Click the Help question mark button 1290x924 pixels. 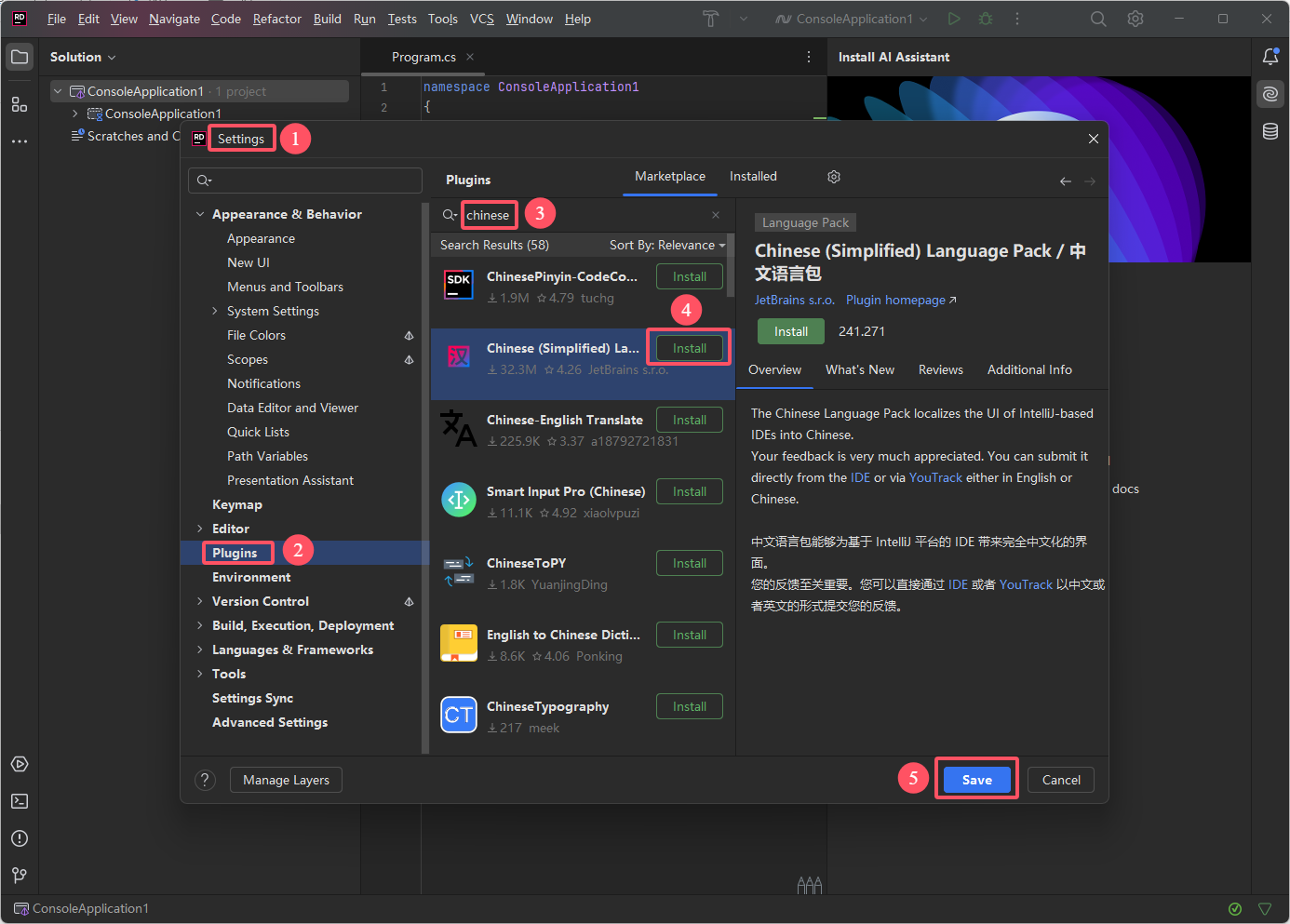click(x=206, y=780)
